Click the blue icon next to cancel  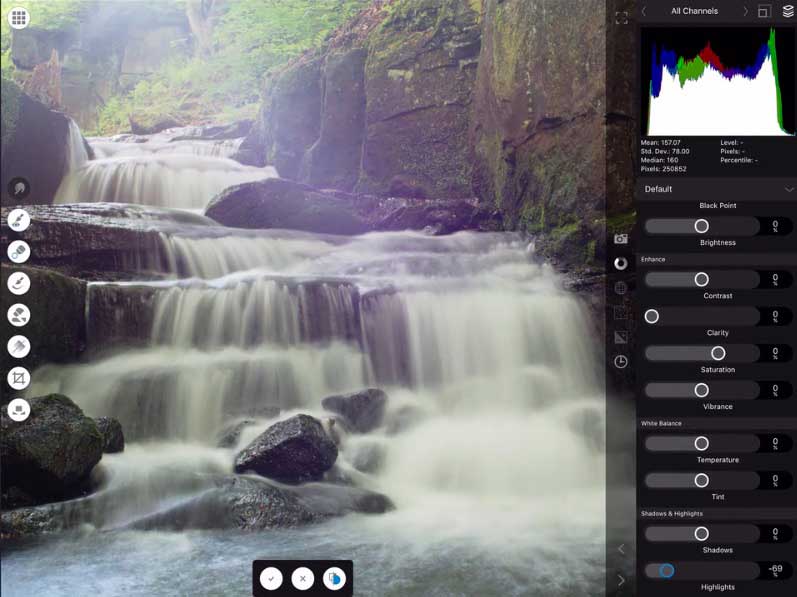(334, 578)
